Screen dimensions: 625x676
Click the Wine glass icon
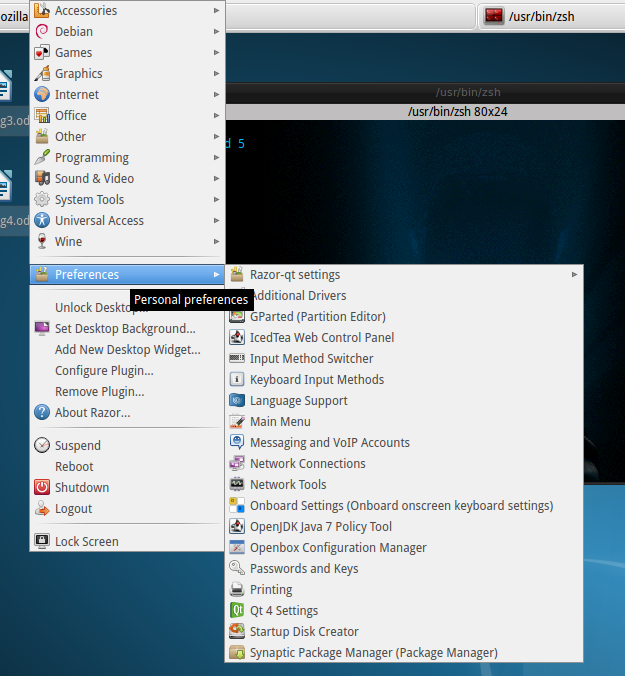[42, 241]
